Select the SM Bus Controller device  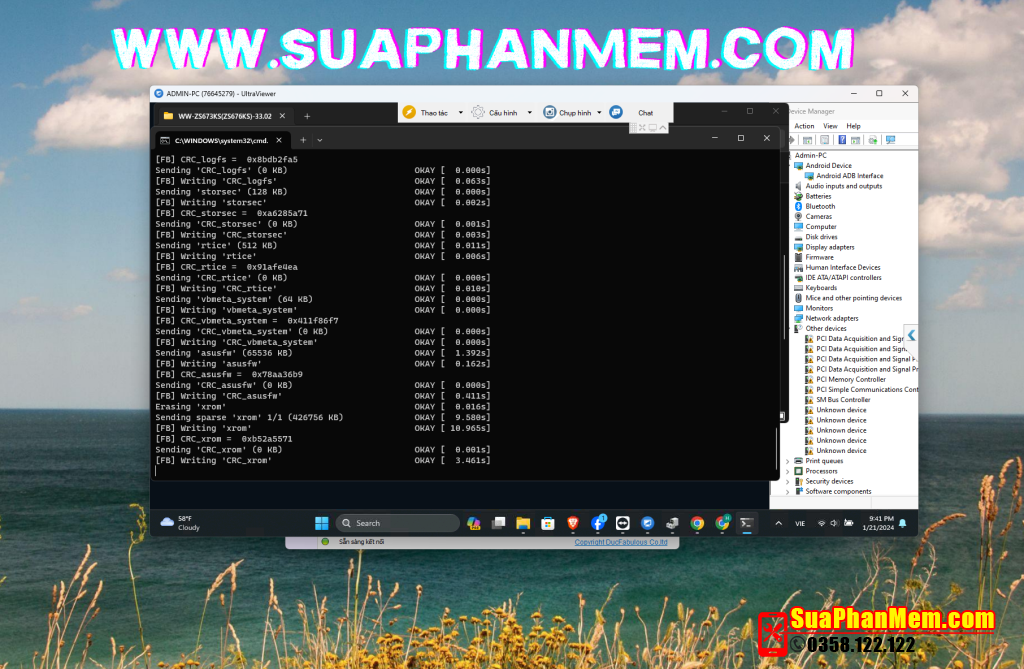843,400
